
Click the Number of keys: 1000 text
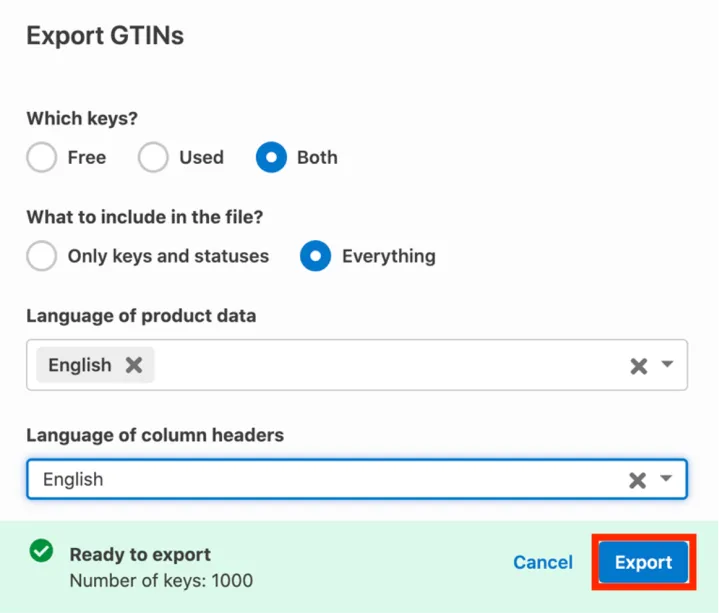pyautogui.click(x=161, y=580)
